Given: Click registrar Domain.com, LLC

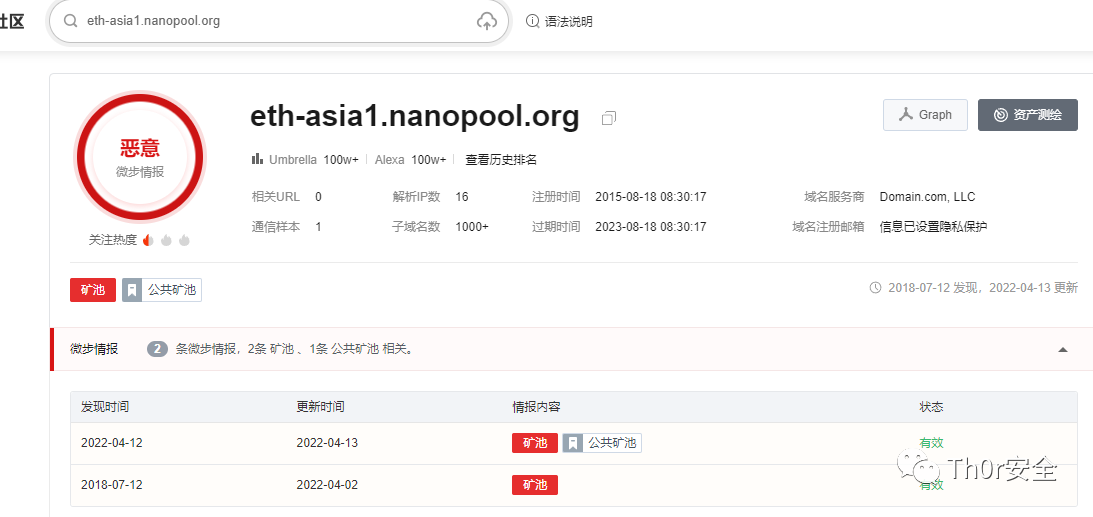Looking at the screenshot, I should pos(927,196).
